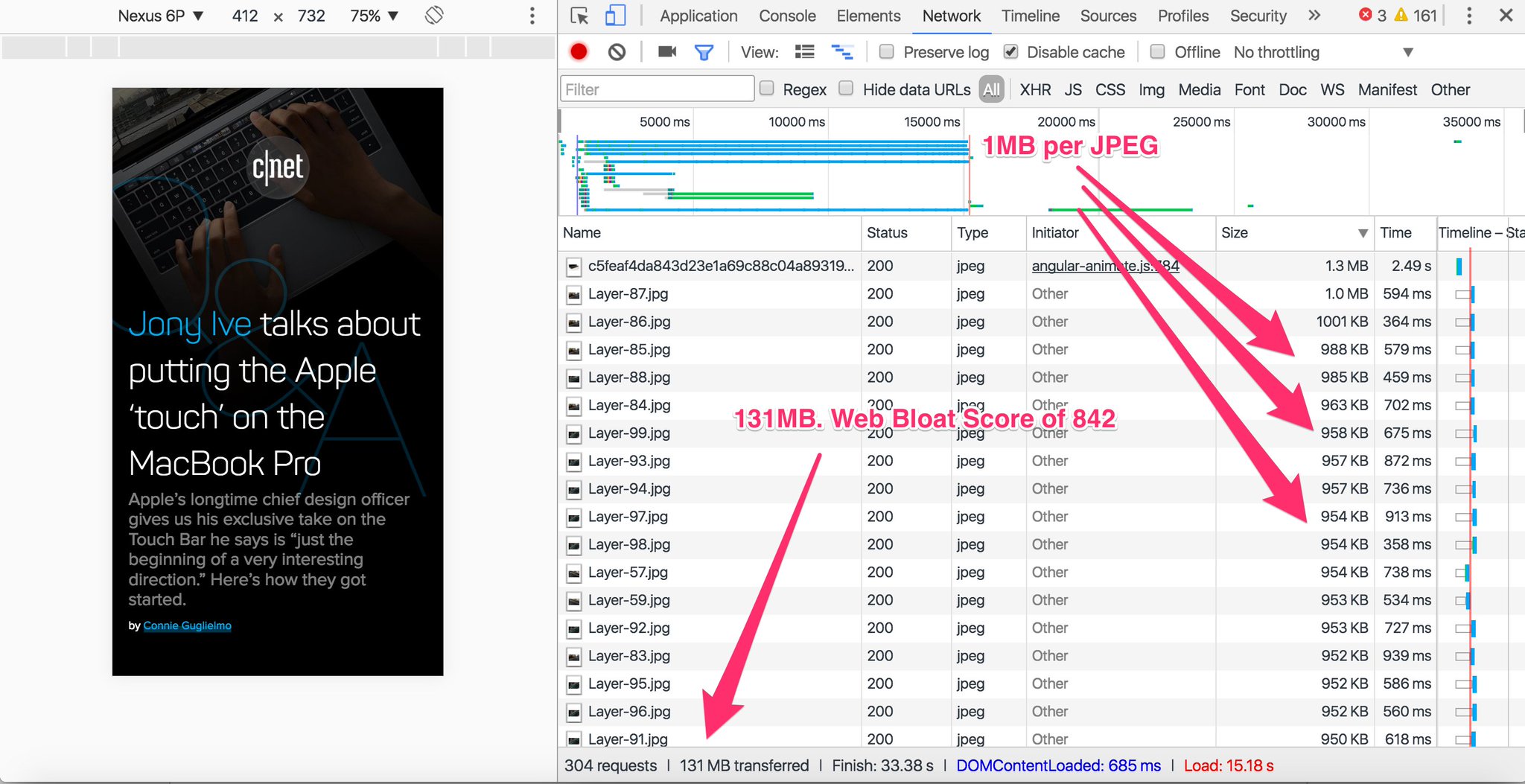Filter requests by Media type

click(x=1199, y=89)
